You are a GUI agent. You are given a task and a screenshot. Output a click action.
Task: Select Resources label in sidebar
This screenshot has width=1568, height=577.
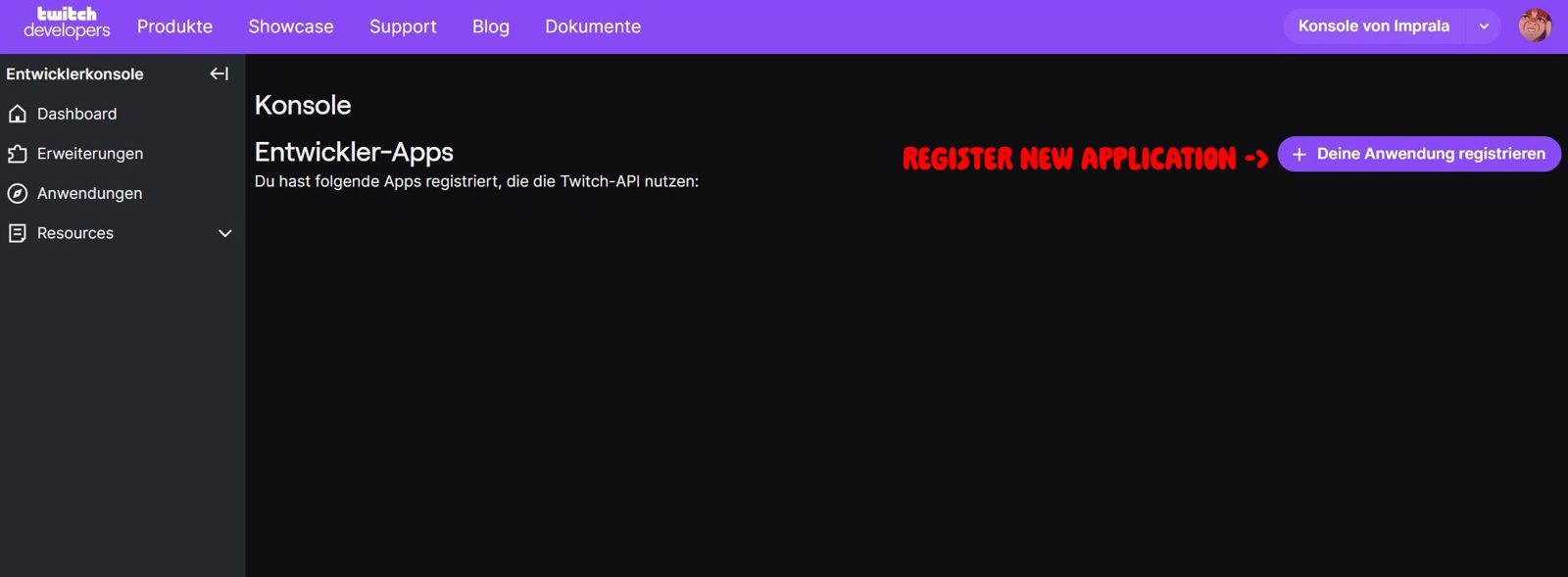75,233
